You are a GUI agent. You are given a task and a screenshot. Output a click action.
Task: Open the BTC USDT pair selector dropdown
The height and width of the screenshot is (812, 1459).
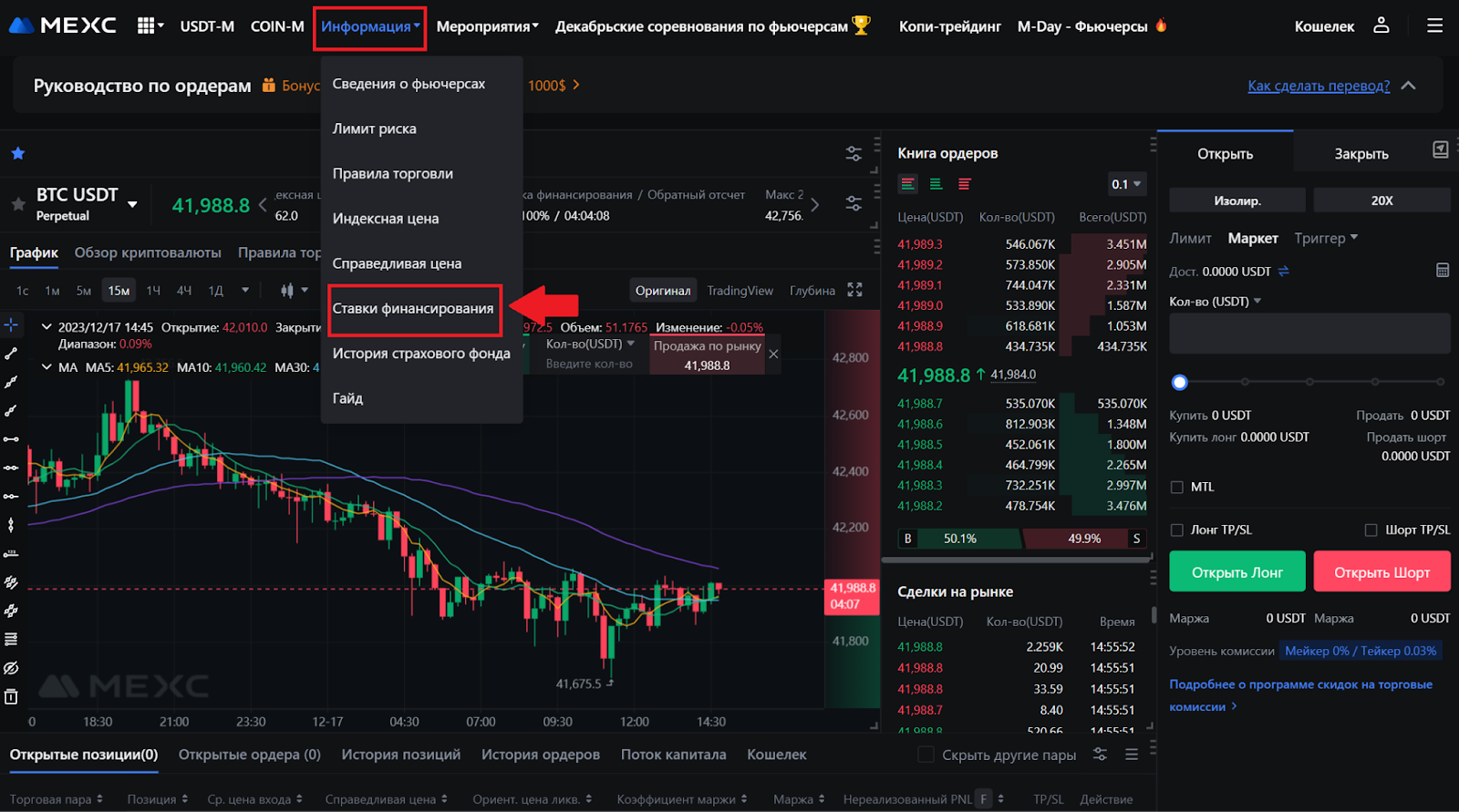pyautogui.click(x=132, y=204)
